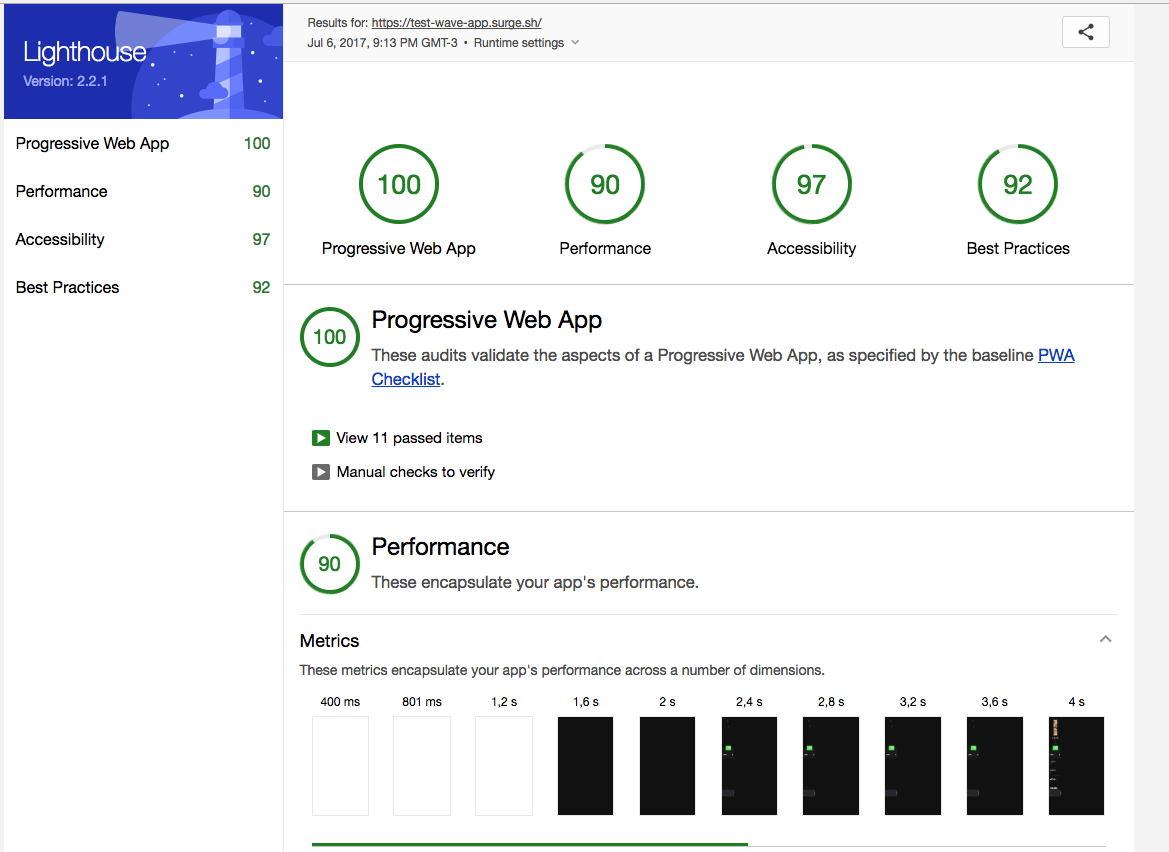Open the Runtime settings dropdown
The image size is (1169, 852).
[x=526, y=43]
